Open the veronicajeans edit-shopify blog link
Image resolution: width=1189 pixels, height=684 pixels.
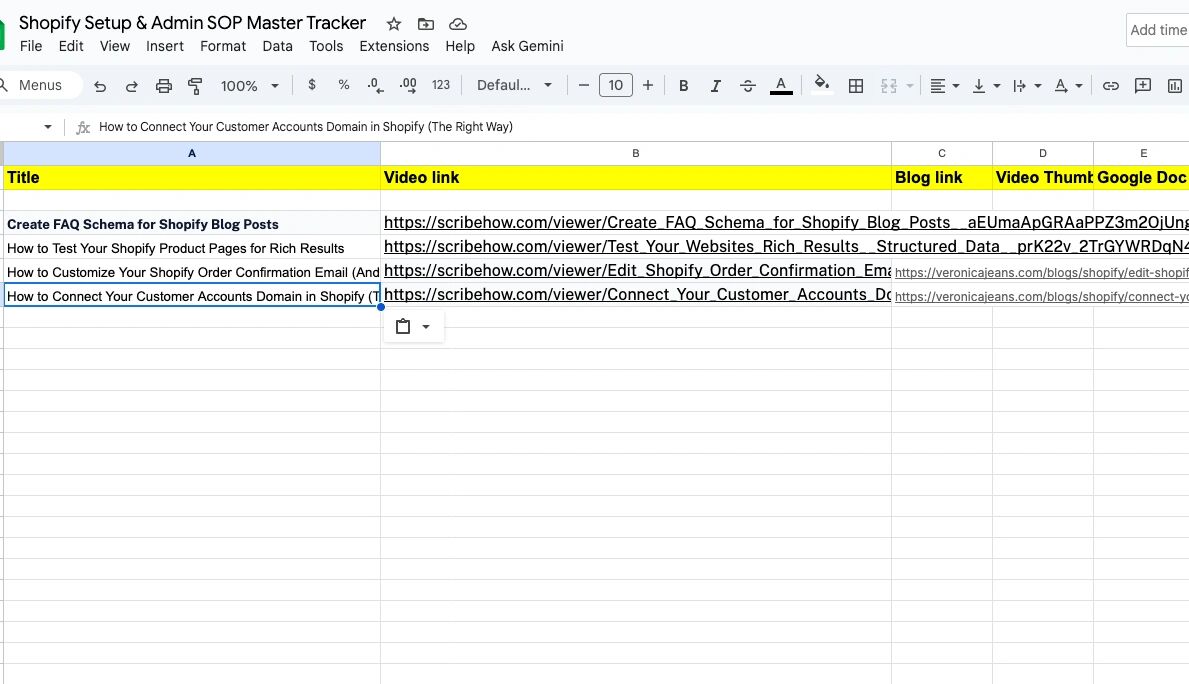point(1041,272)
